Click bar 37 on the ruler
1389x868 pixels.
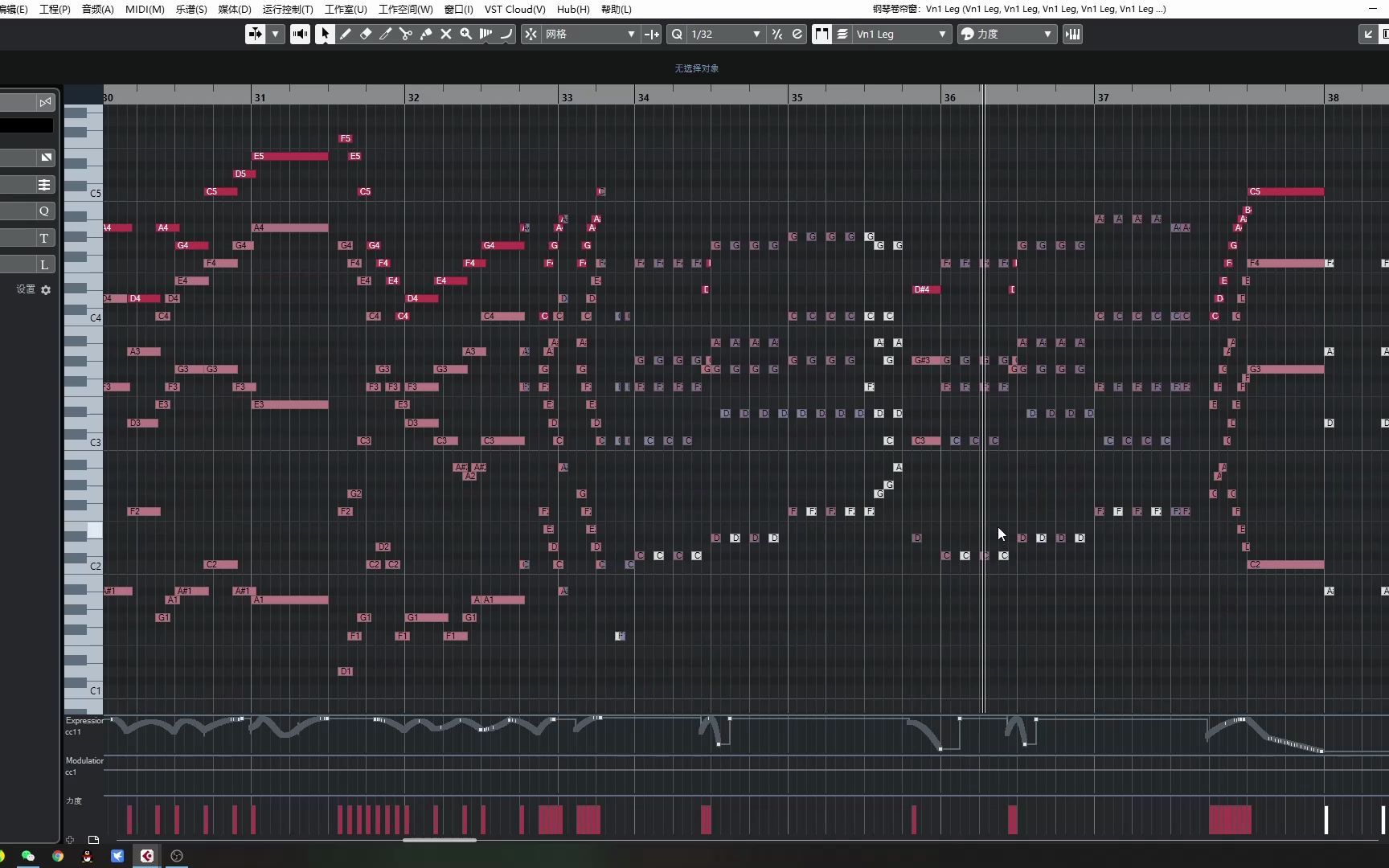(x=1103, y=97)
